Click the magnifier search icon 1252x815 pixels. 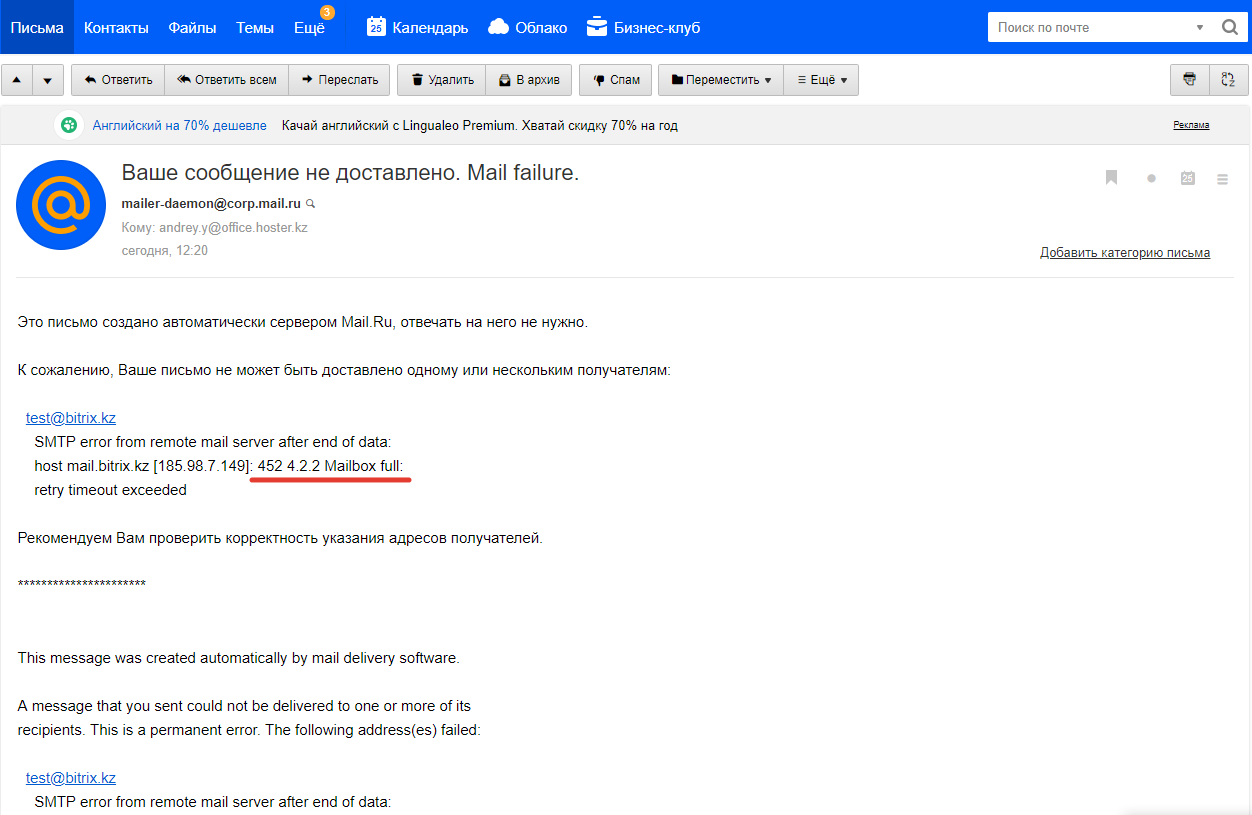pyautogui.click(x=1230, y=28)
